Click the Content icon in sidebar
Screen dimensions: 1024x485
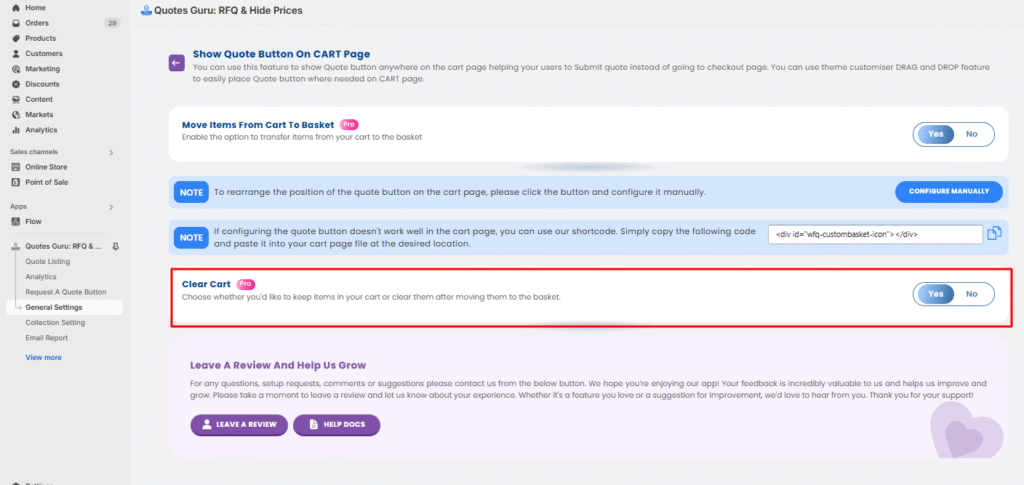[16, 99]
